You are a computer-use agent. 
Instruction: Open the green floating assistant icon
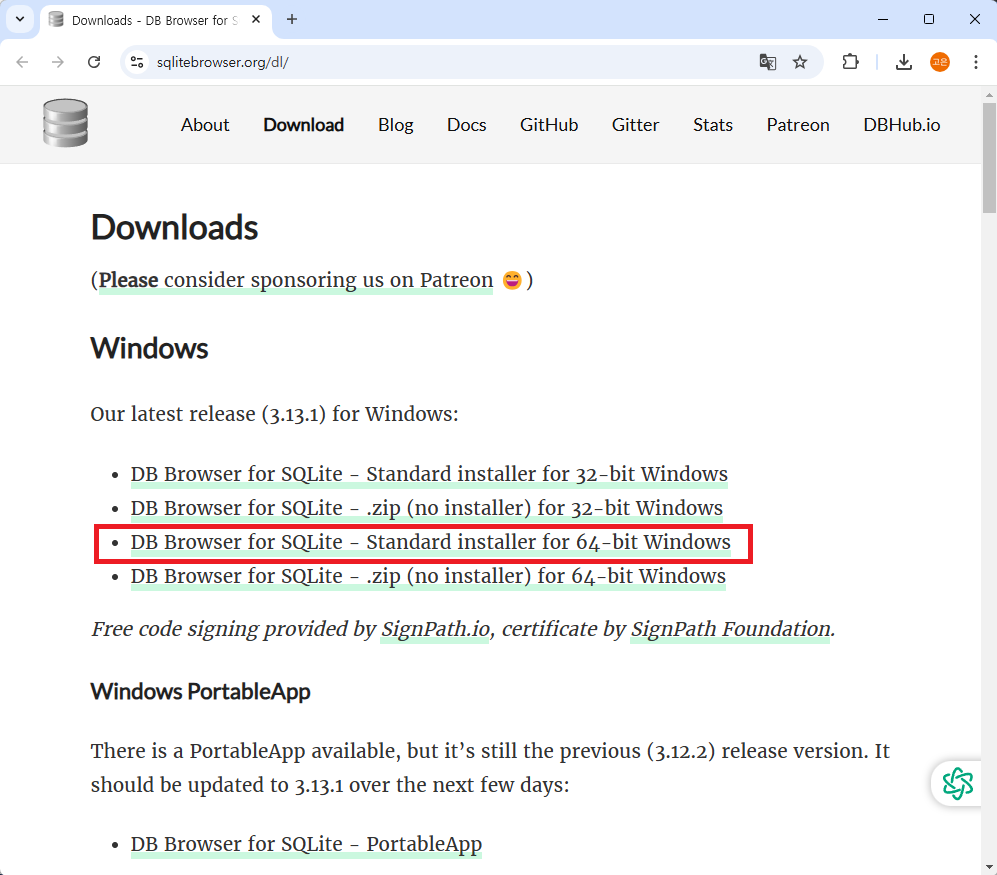[958, 783]
